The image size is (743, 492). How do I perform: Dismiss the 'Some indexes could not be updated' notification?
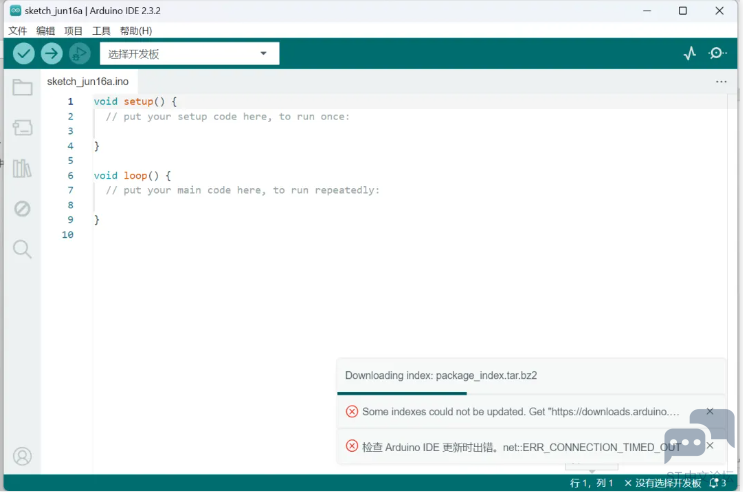point(710,411)
